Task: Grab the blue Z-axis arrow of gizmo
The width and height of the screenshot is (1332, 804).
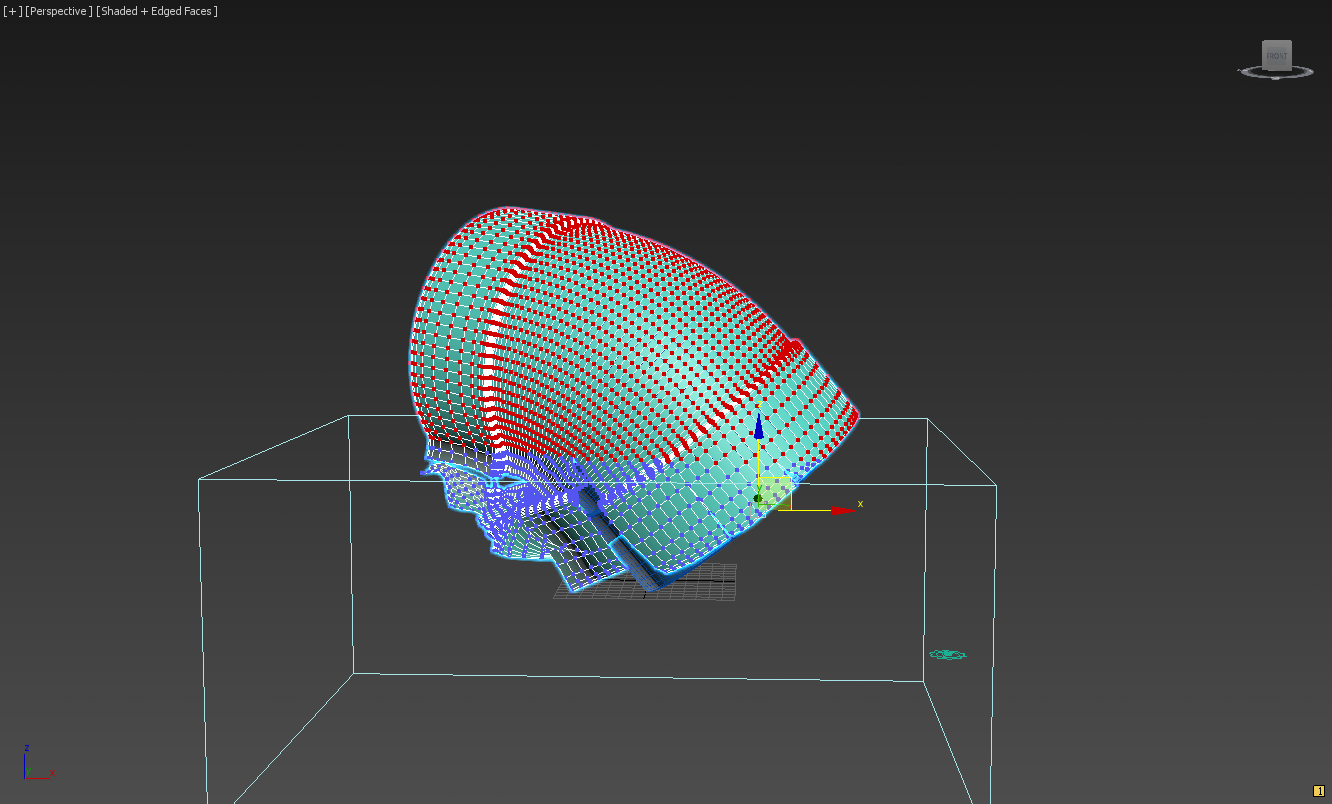Action: point(759,428)
